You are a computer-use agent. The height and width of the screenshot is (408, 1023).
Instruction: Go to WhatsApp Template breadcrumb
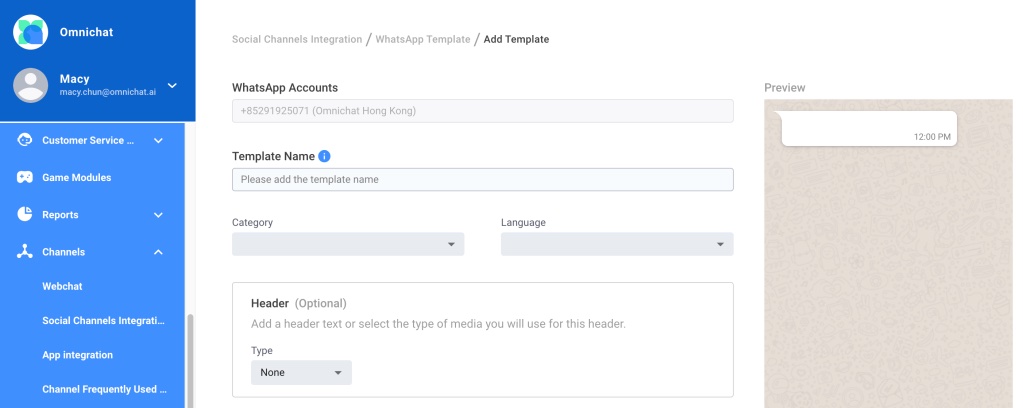point(422,39)
